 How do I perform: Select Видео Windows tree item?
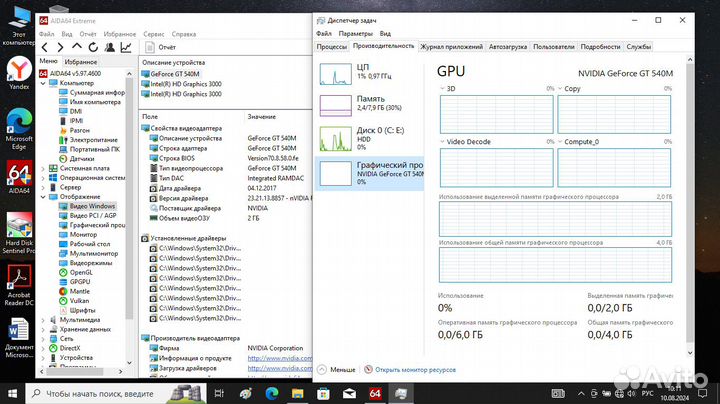point(87,206)
